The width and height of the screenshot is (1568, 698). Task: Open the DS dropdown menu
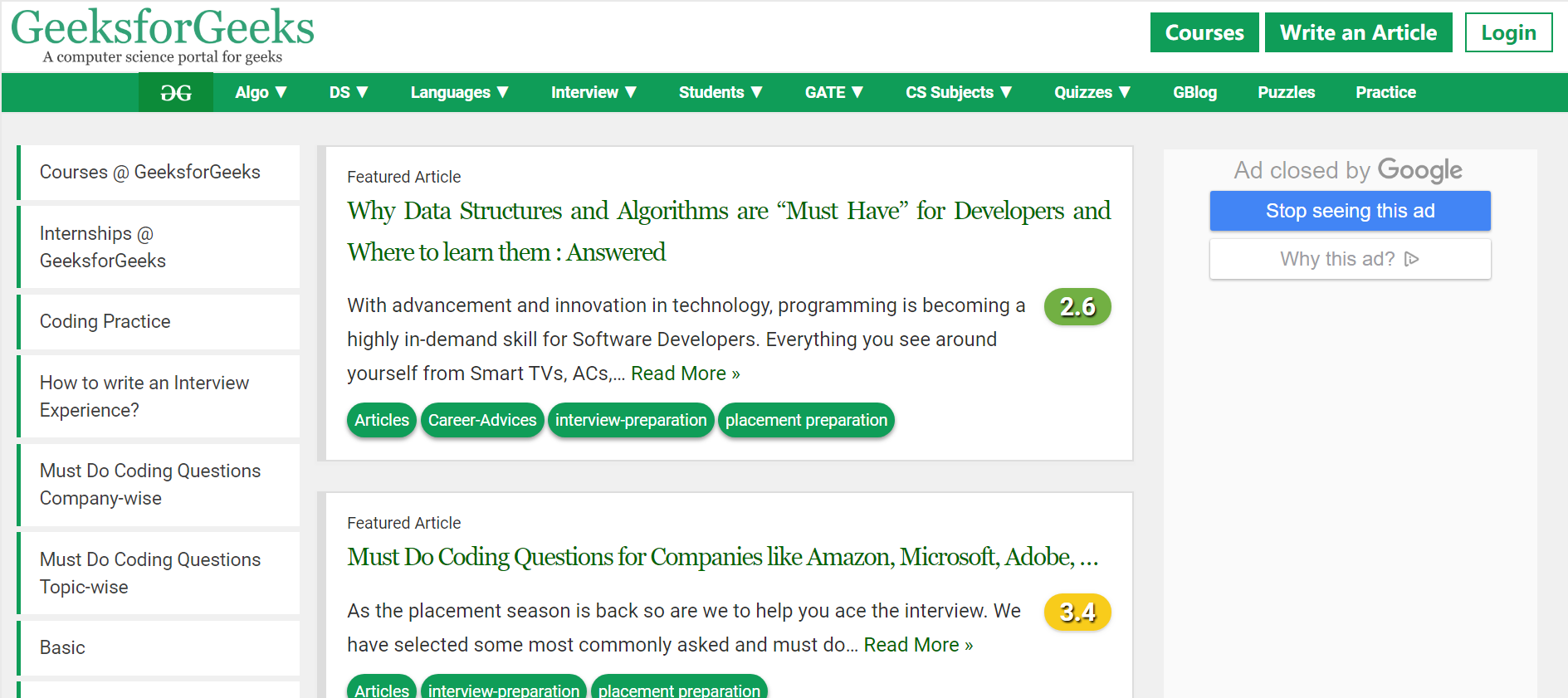coord(348,93)
